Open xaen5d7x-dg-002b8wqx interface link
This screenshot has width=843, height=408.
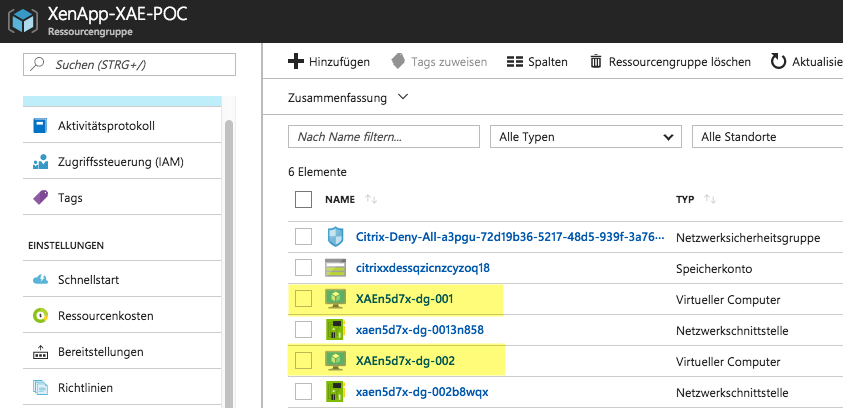[422, 391]
